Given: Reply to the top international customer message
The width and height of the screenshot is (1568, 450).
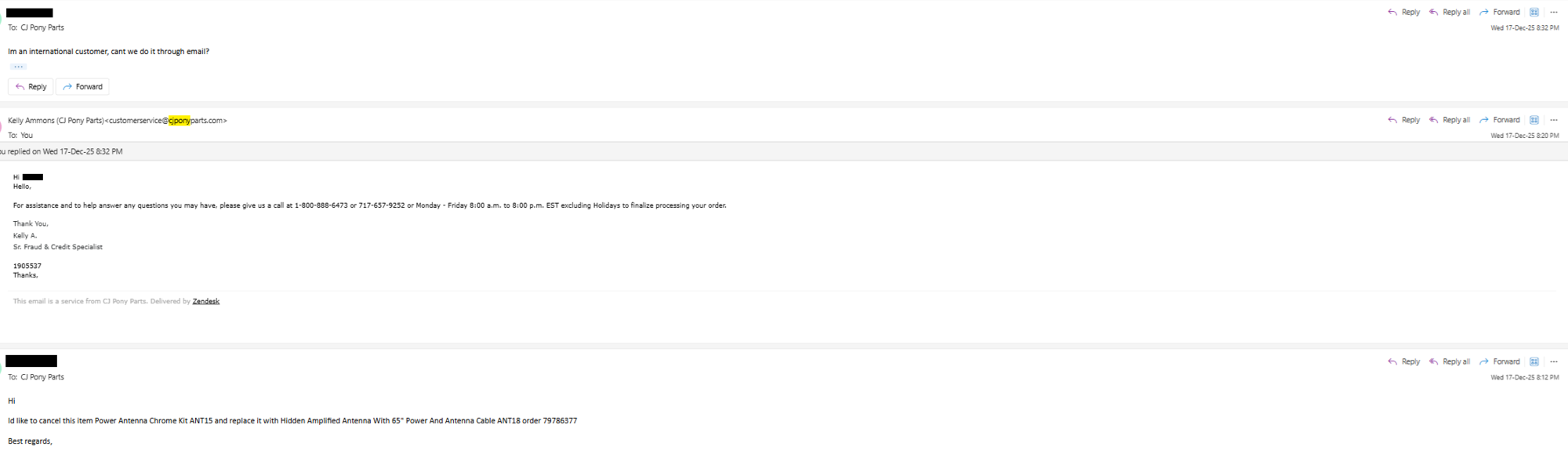Looking at the screenshot, I should coord(1403,12).
